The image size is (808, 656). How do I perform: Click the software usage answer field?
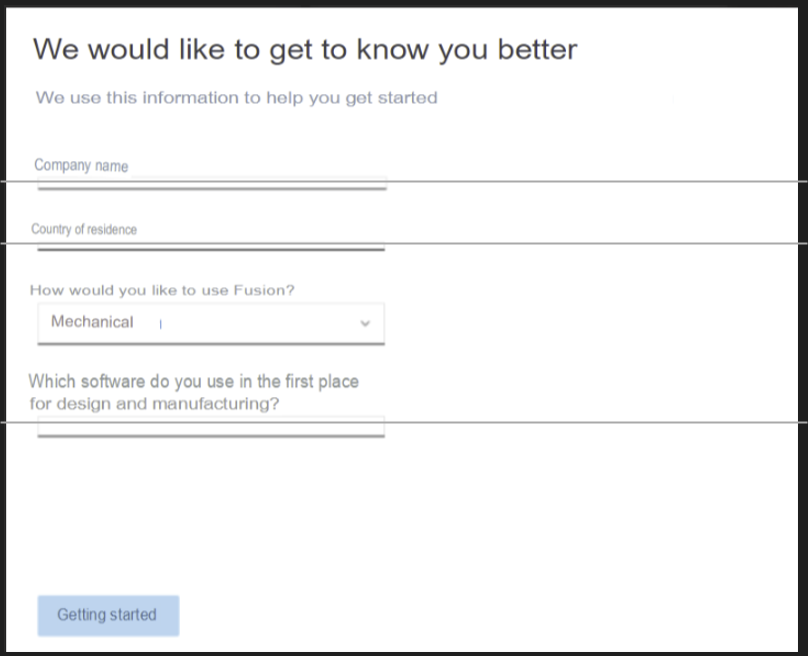(210, 425)
